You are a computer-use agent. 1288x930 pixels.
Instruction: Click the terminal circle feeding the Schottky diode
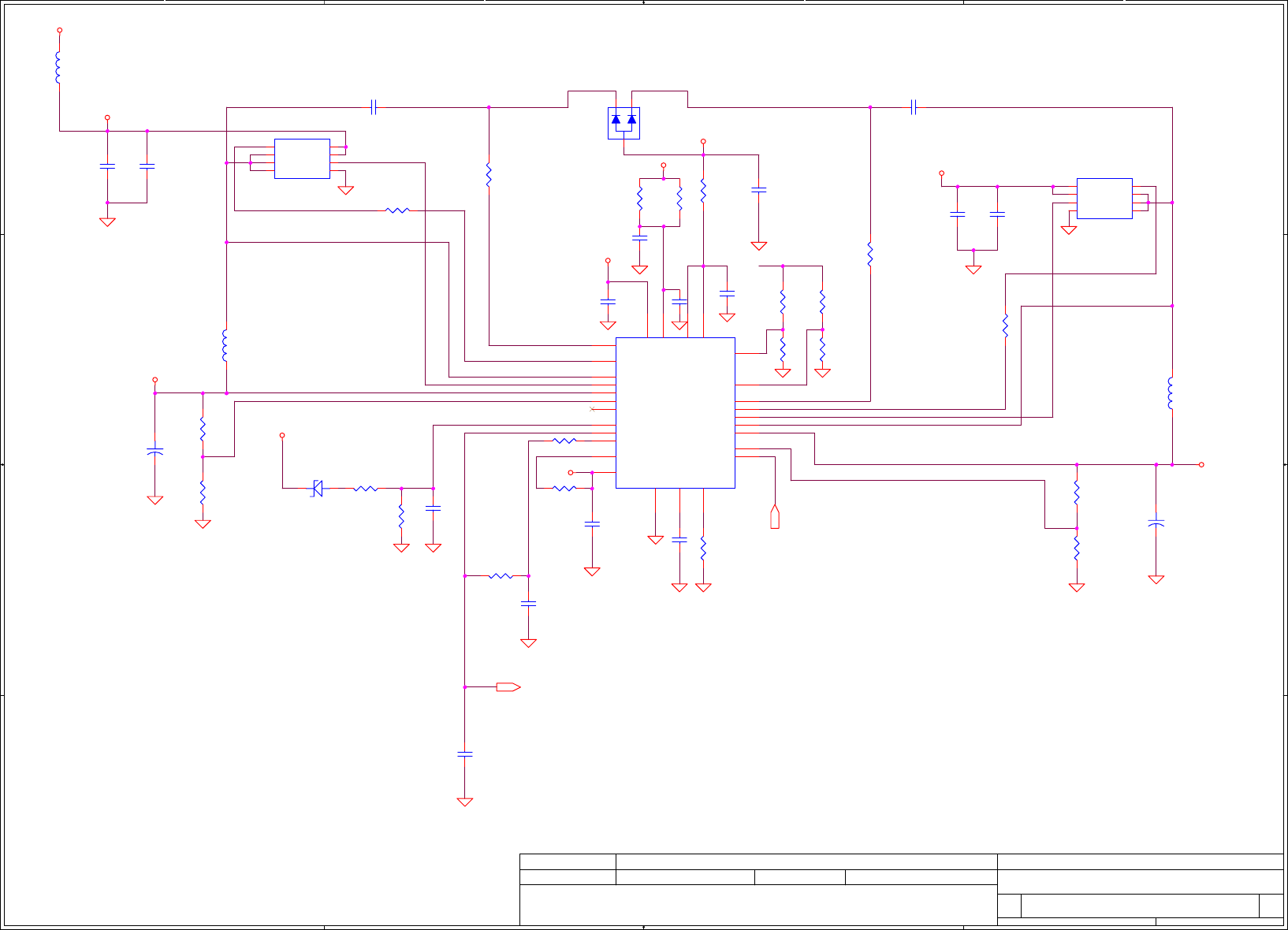tap(282, 435)
